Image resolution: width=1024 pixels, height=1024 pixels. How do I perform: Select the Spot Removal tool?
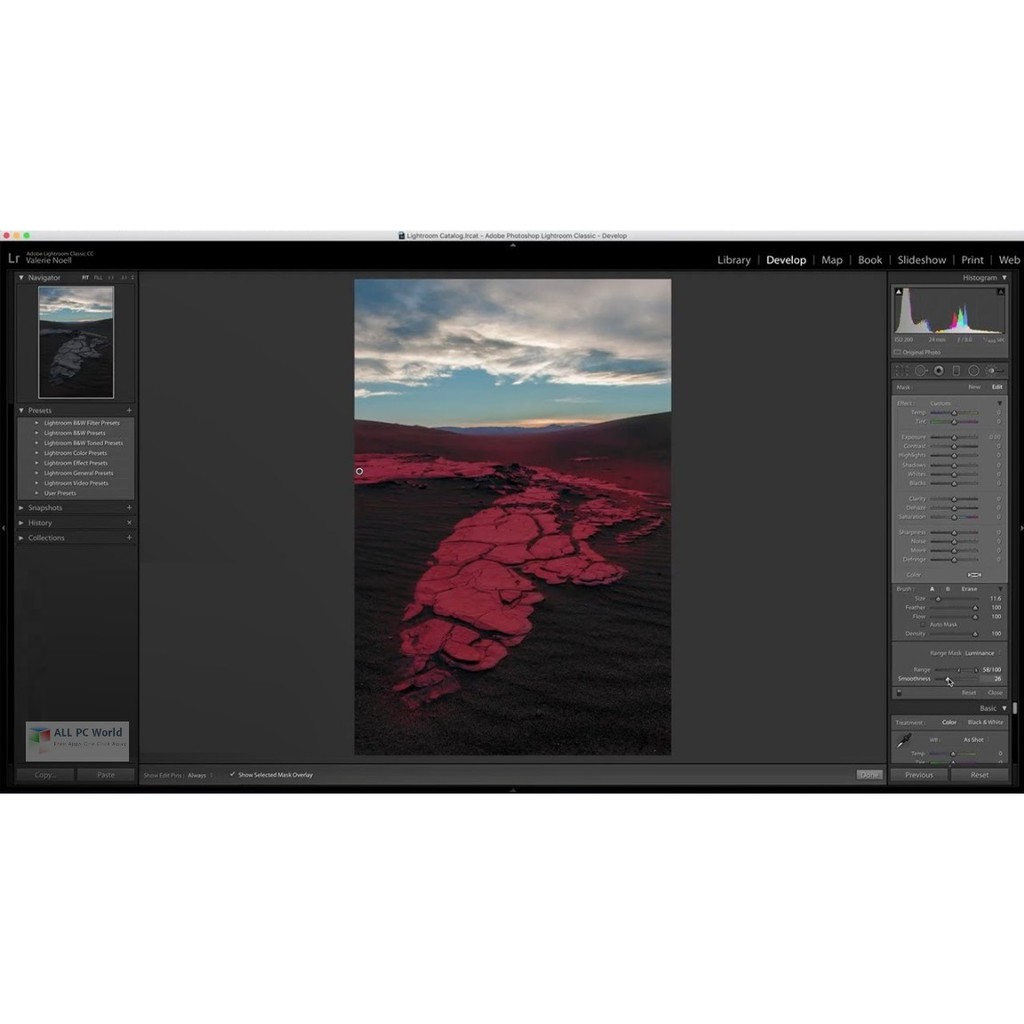pyautogui.click(x=921, y=370)
